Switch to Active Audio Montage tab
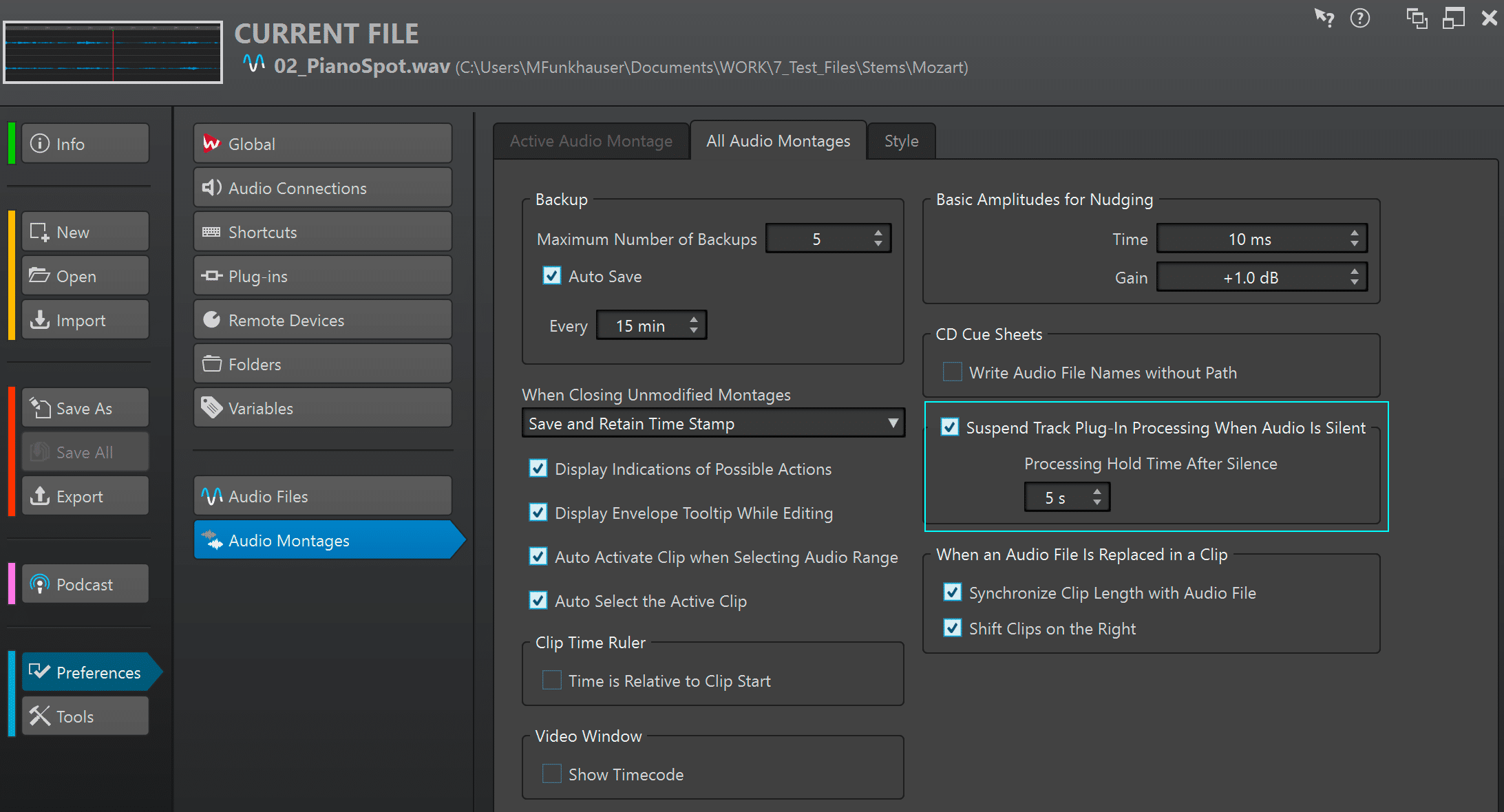1504x812 pixels. (592, 140)
